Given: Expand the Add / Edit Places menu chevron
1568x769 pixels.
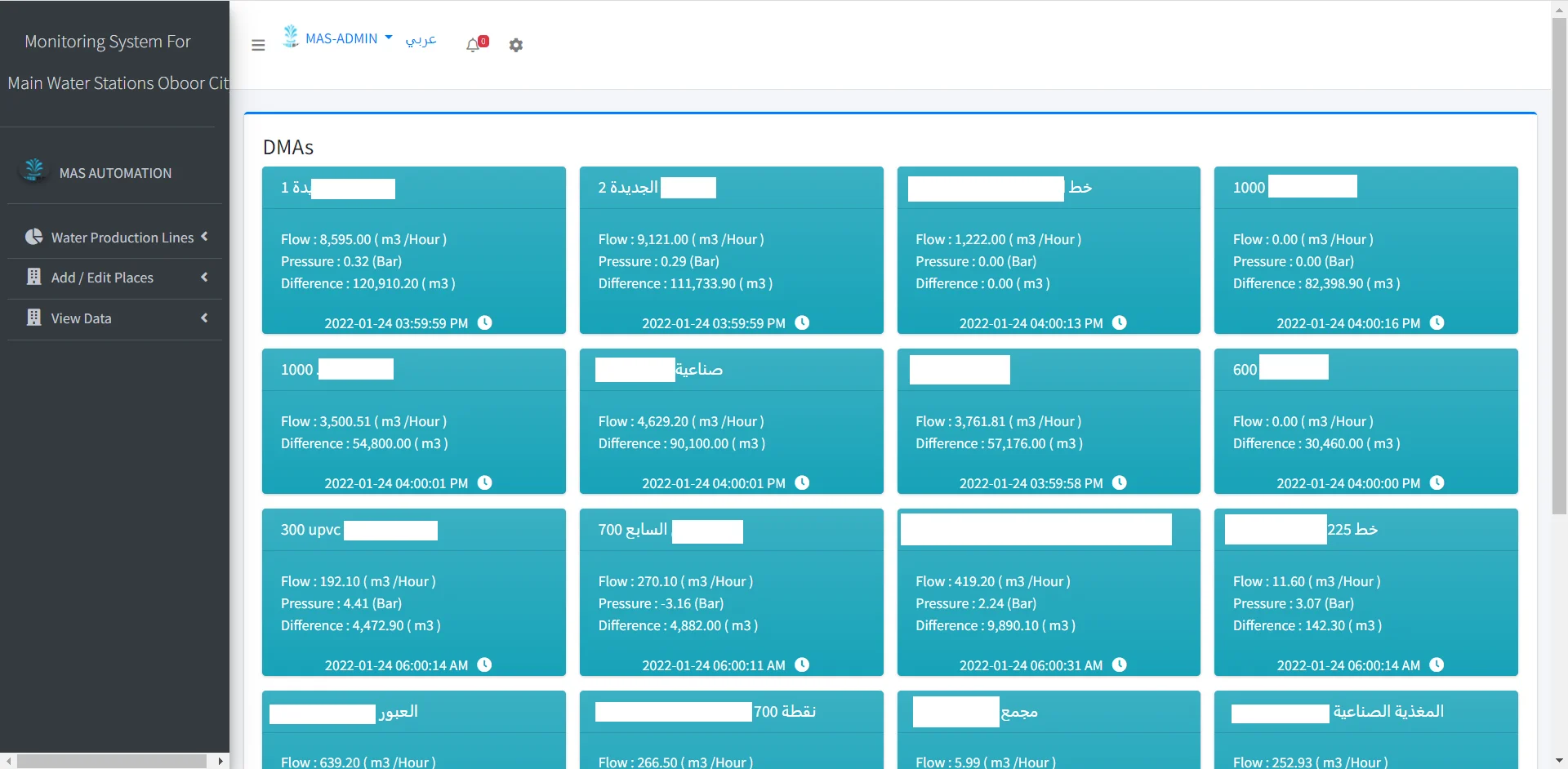Looking at the screenshot, I should pyautogui.click(x=204, y=277).
